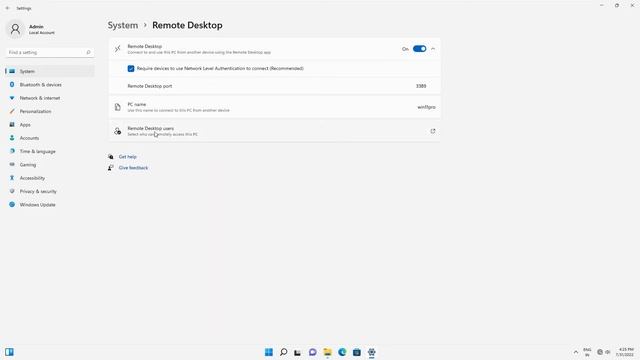The image size is (640, 360).
Task: Open Task View on the taskbar
Action: click(x=298, y=352)
